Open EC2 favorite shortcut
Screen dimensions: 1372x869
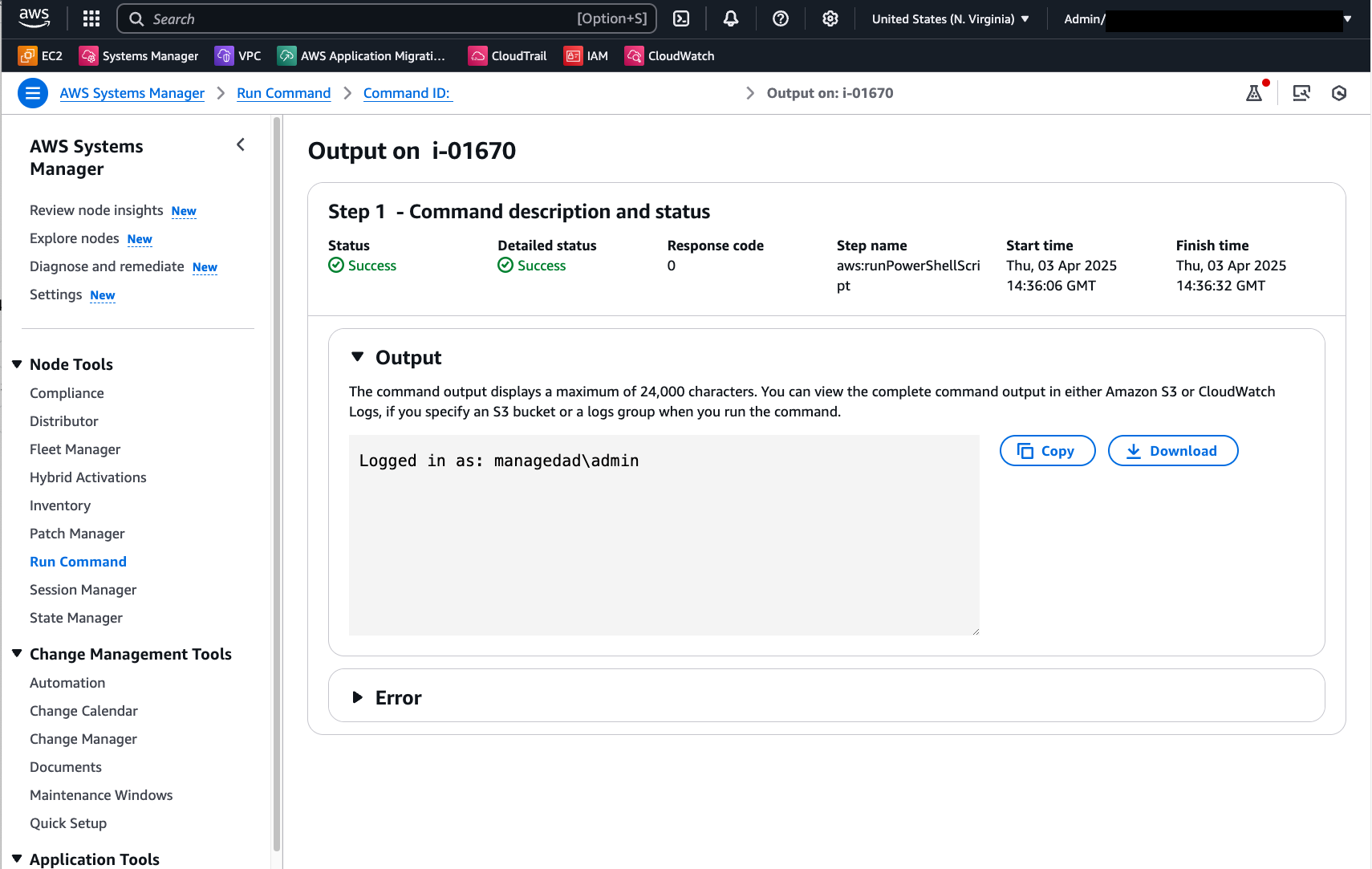coord(41,55)
